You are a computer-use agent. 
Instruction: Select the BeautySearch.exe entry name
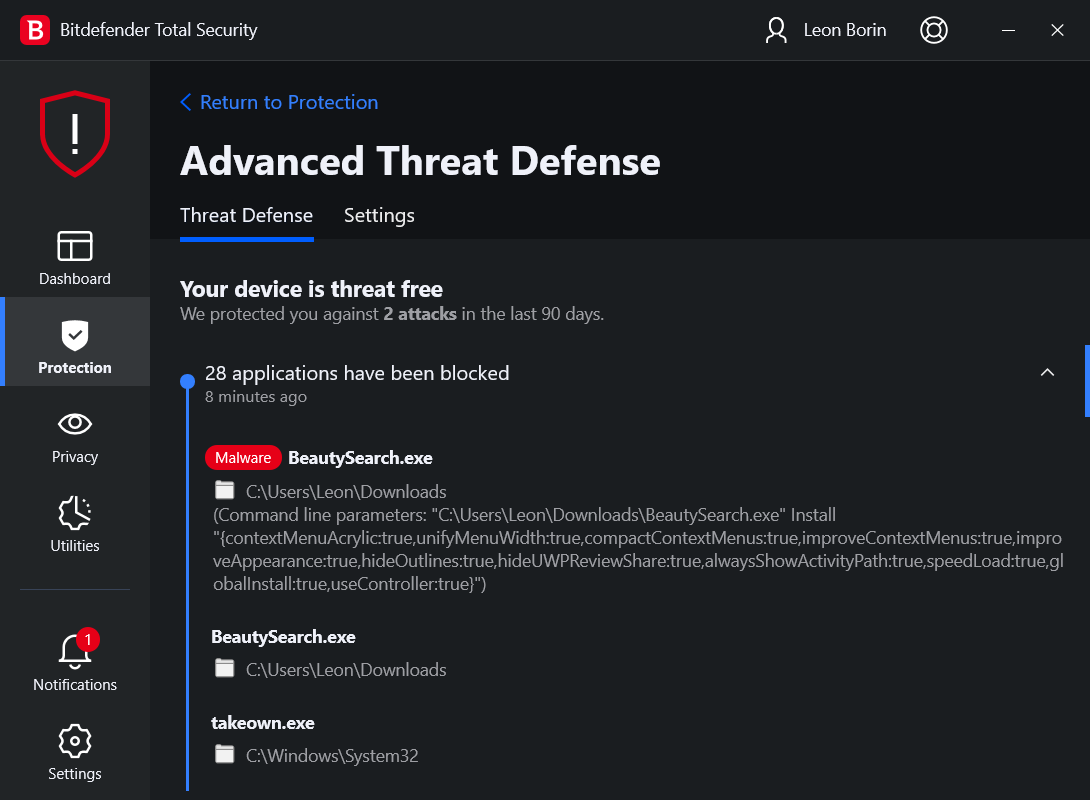360,457
